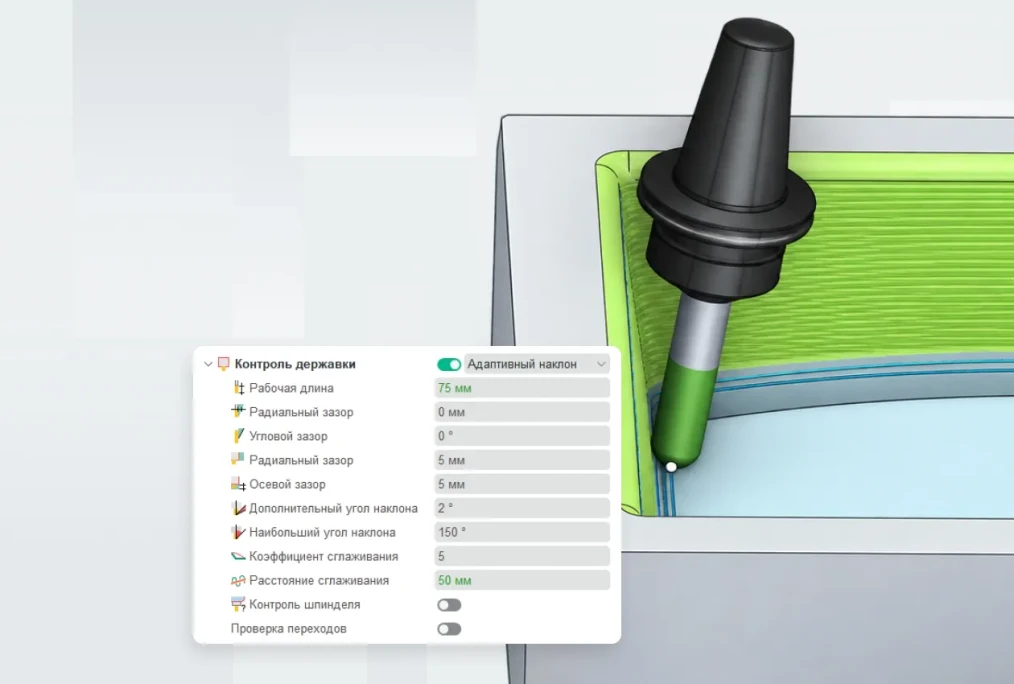Click the Расстояние сглаживания icon
The image size is (1014, 684).
point(238,580)
